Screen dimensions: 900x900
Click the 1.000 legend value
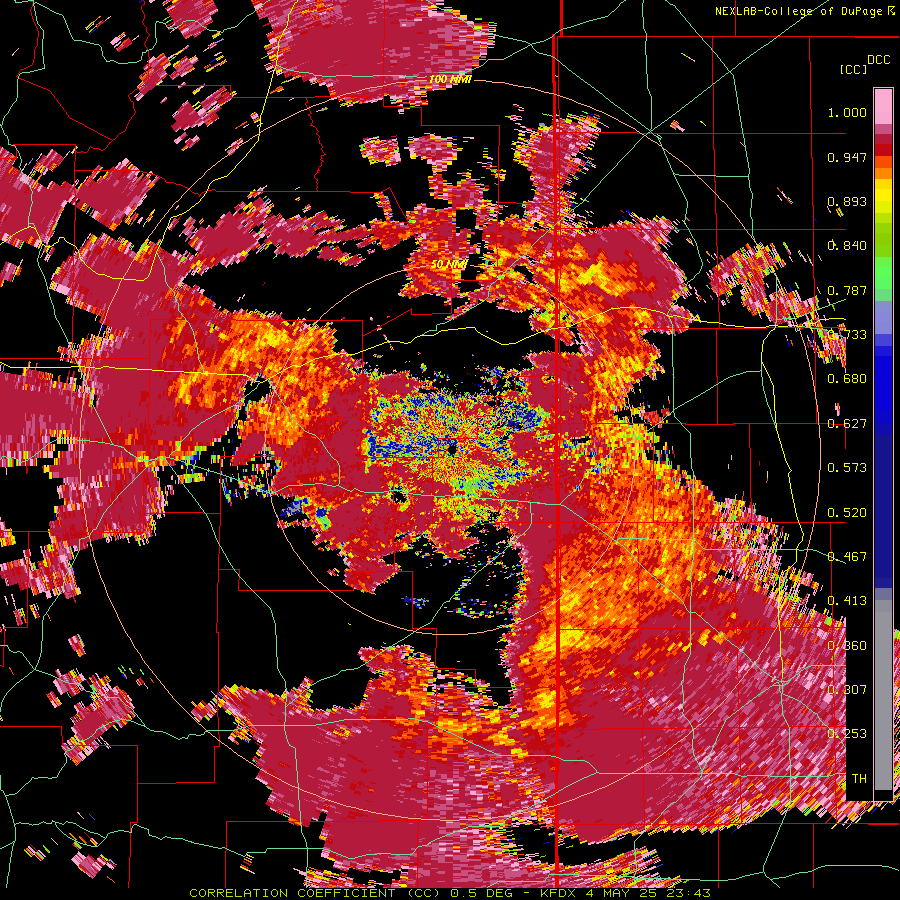pyautogui.click(x=847, y=112)
